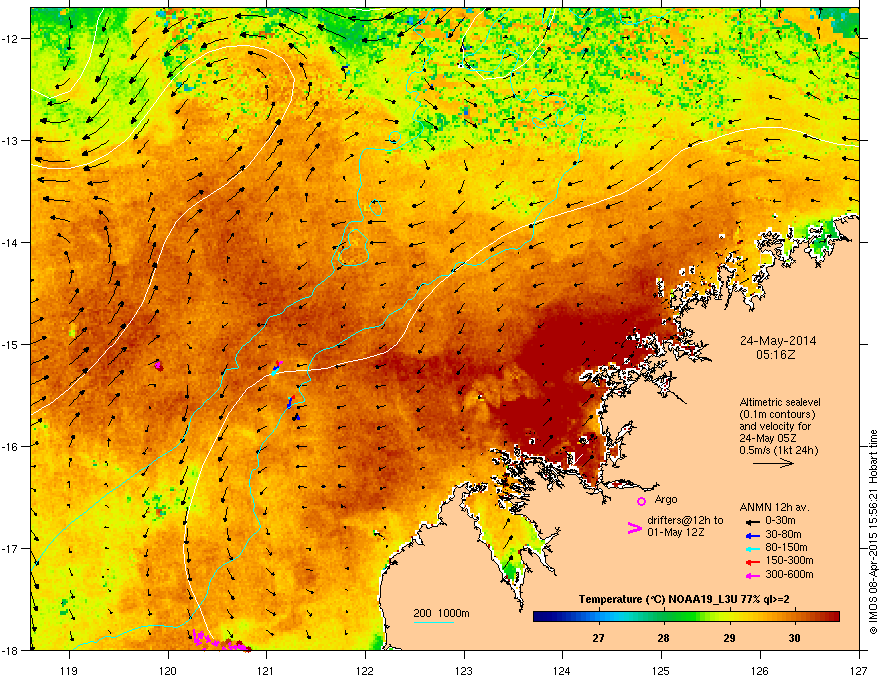880x680 pixels.
Task: Click the 'drifters@12h to' legend text
Action: click(x=685, y=521)
